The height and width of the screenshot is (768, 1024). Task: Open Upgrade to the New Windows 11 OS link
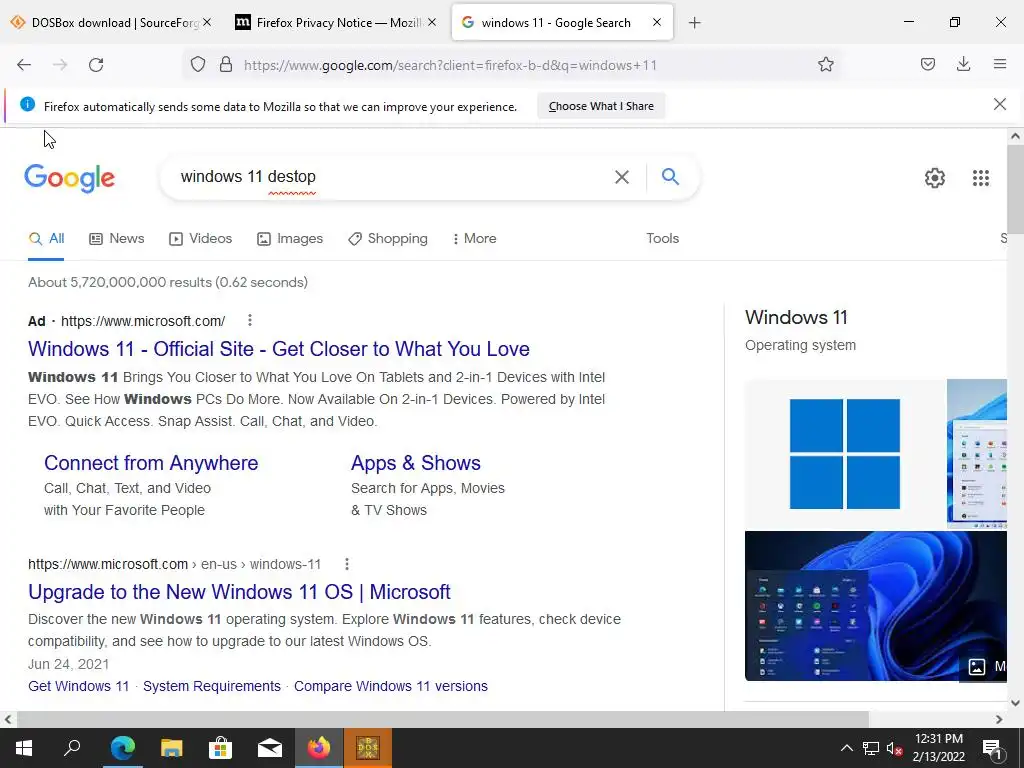point(239,592)
